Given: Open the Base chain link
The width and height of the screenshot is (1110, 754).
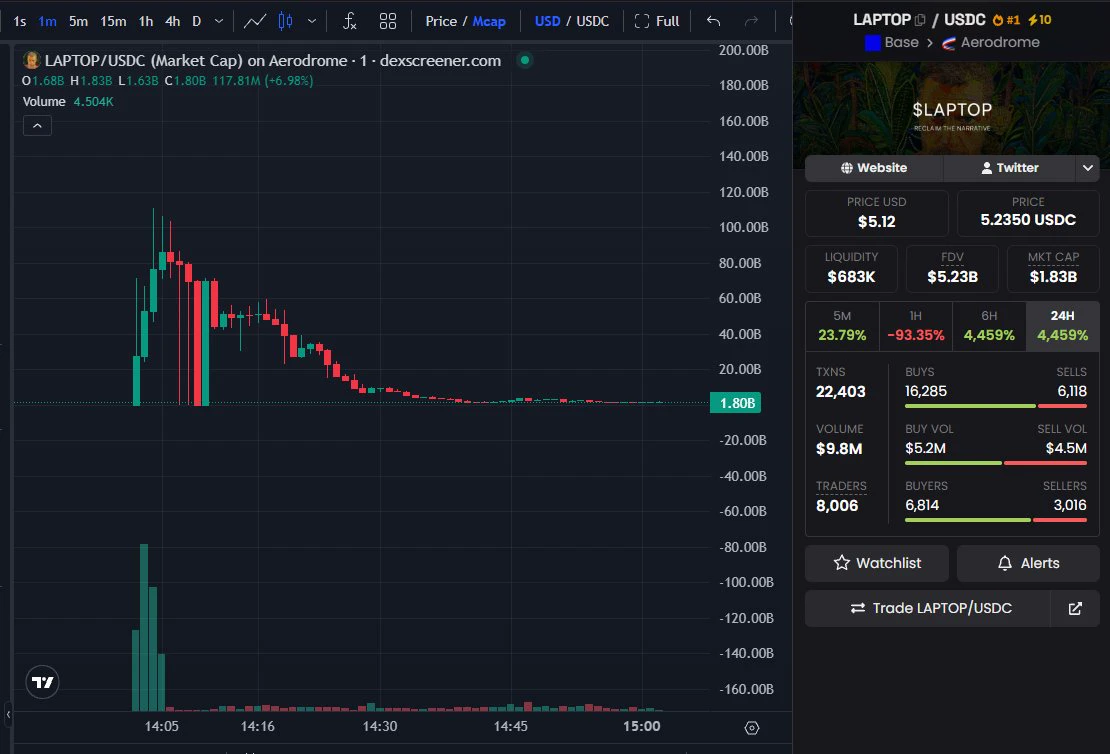Looking at the screenshot, I should [x=892, y=42].
